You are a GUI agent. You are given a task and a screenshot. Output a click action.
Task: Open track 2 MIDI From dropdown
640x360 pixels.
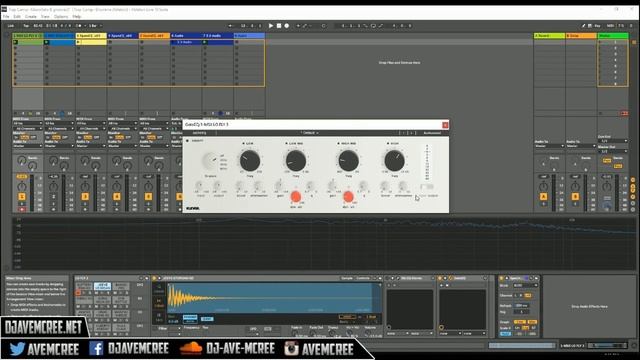click(x=59, y=123)
